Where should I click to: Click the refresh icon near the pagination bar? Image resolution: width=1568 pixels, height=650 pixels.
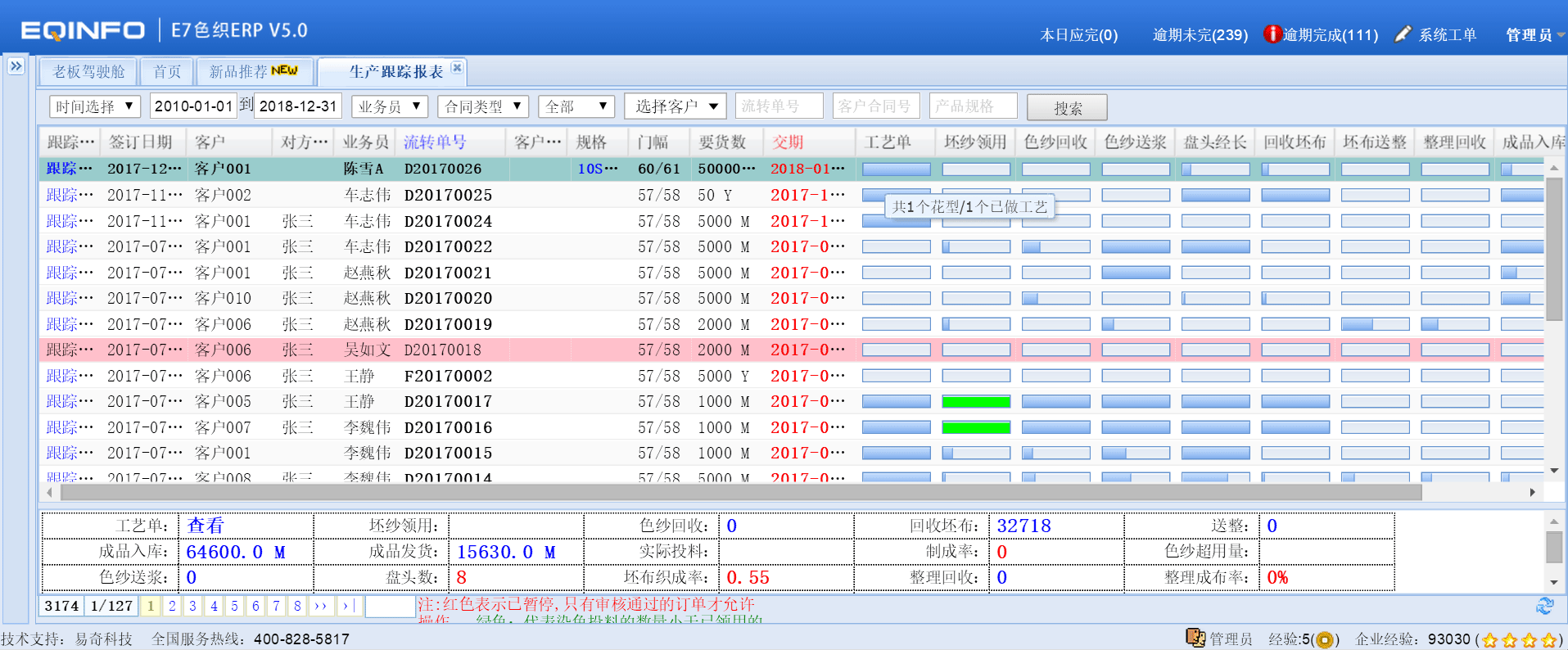1545,606
